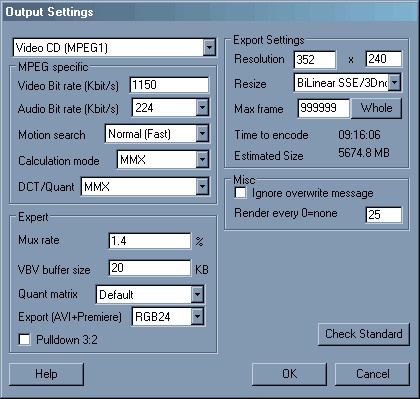This screenshot has height=399, width=420.
Task: Click the Mux rate label
Action: (39, 240)
